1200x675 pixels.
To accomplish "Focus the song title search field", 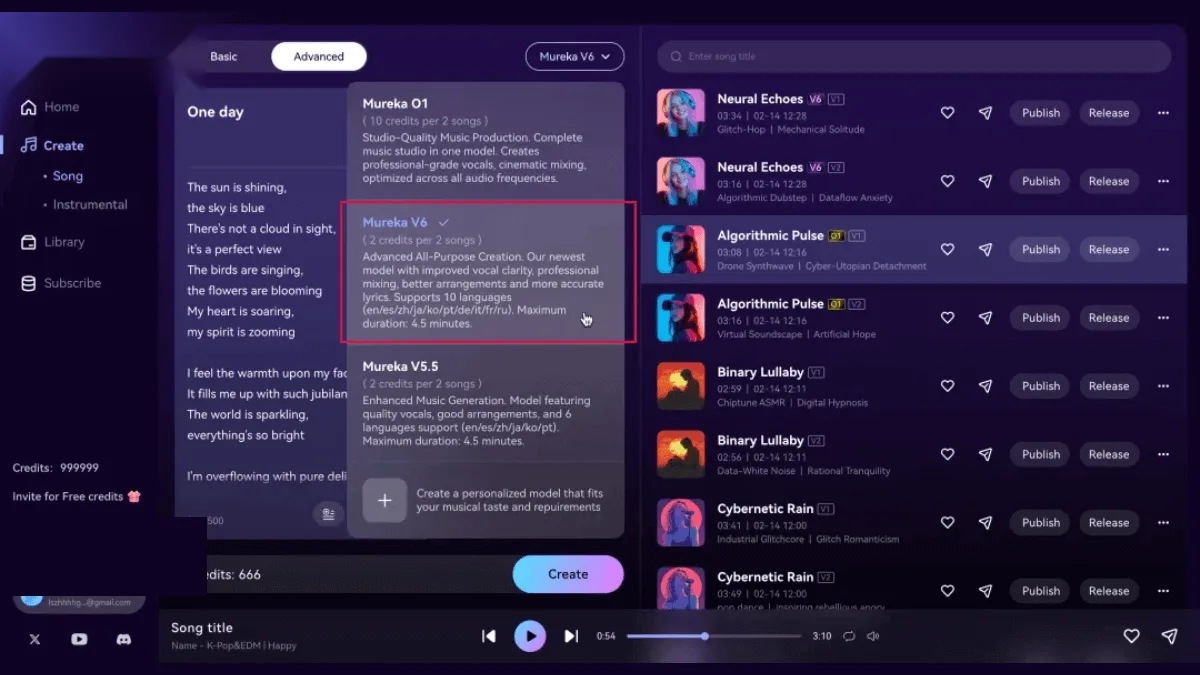I will (x=914, y=57).
